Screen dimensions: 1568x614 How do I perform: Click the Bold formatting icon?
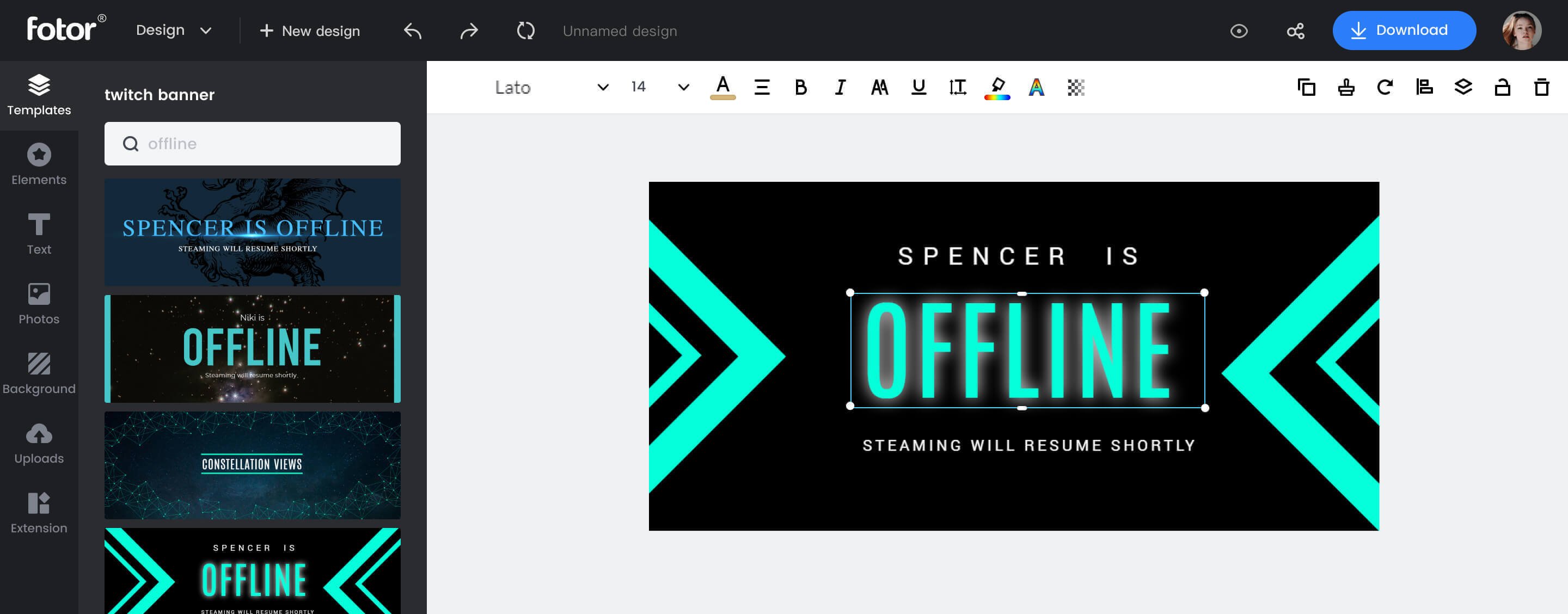click(x=800, y=87)
